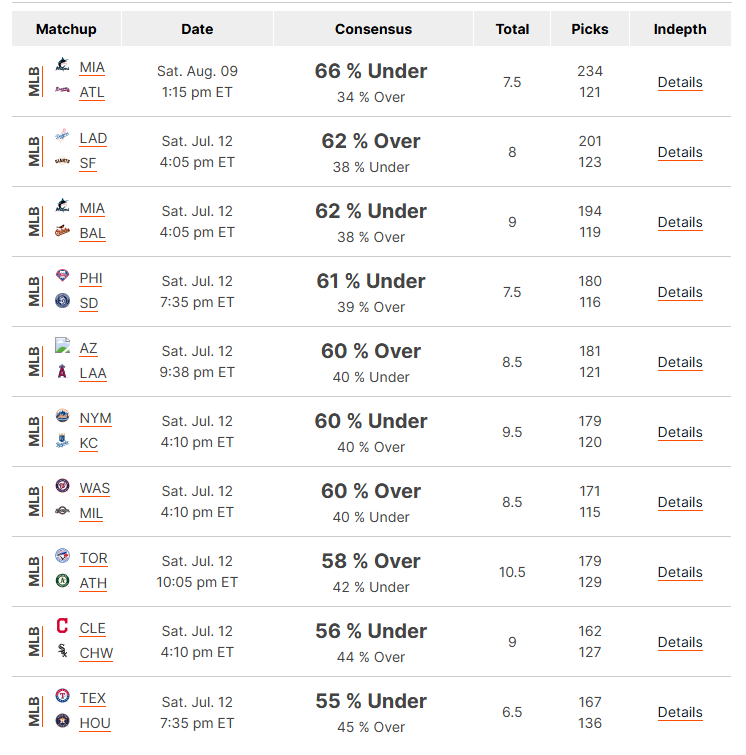
Task: Click the Dodgers team logo icon
Action: 62,135
